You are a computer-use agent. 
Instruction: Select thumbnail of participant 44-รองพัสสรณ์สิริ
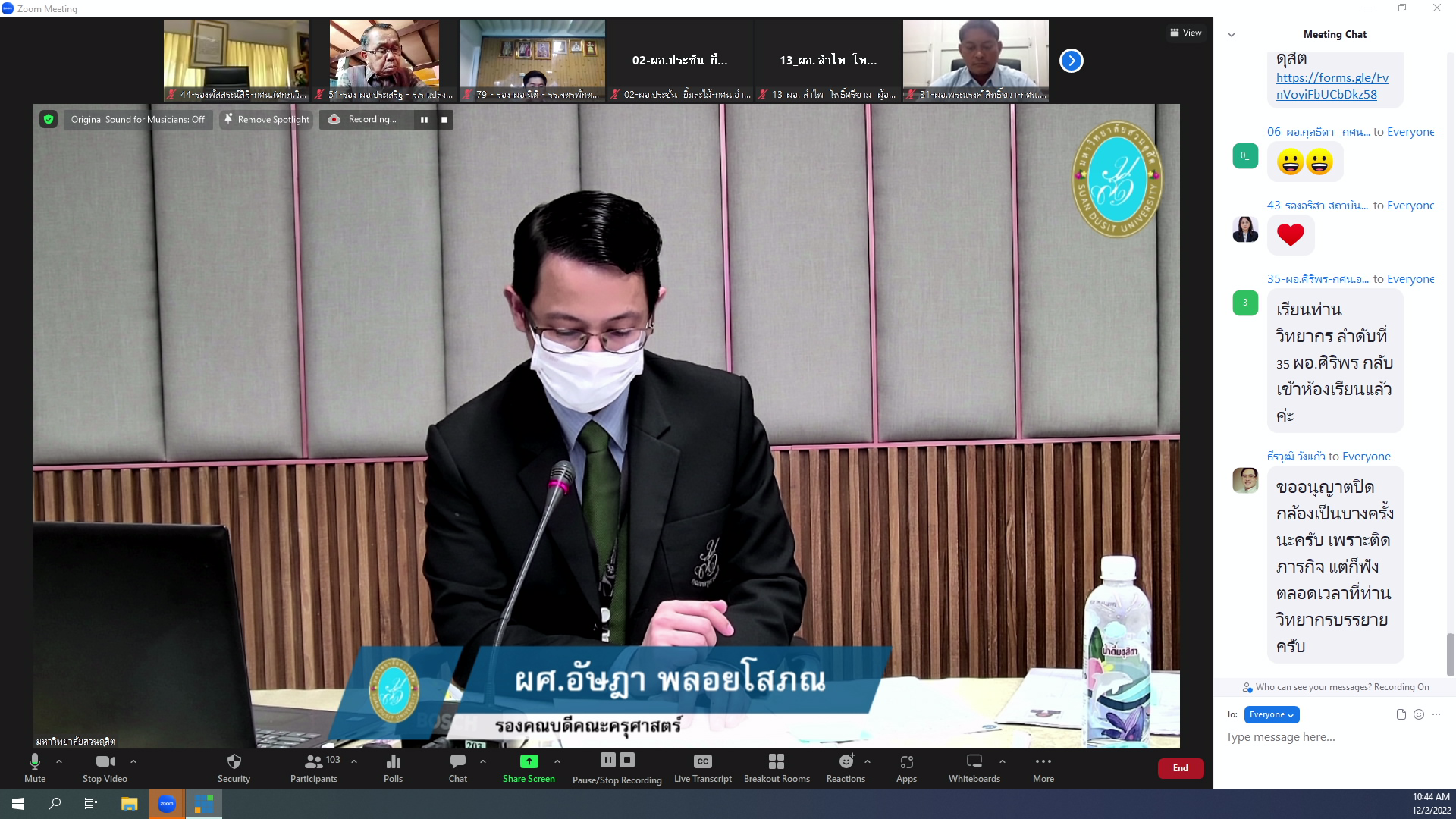point(237,61)
